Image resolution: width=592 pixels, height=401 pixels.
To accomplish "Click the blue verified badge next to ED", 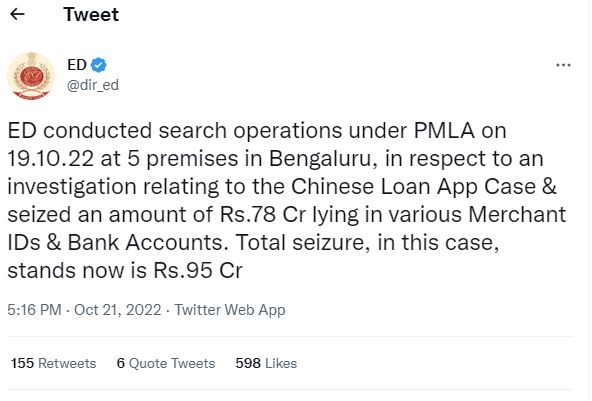I will coord(99,65).
